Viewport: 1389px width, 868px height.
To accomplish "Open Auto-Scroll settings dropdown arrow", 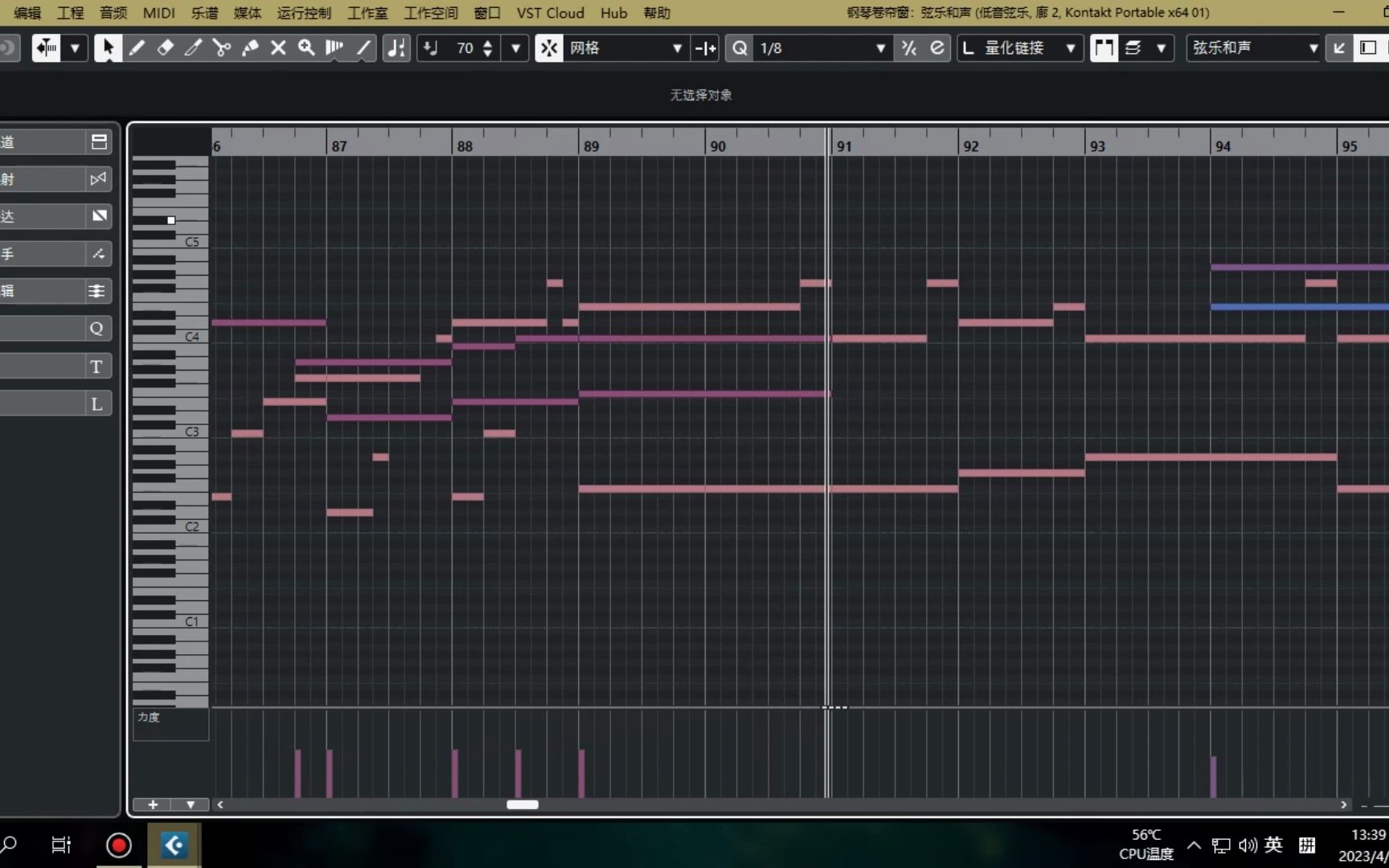I will [x=75, y=48].
